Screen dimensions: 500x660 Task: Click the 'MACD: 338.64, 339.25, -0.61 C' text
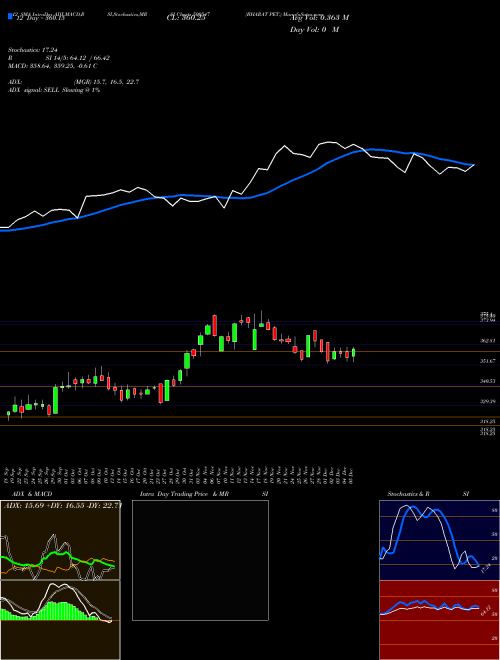click(53, 66)
